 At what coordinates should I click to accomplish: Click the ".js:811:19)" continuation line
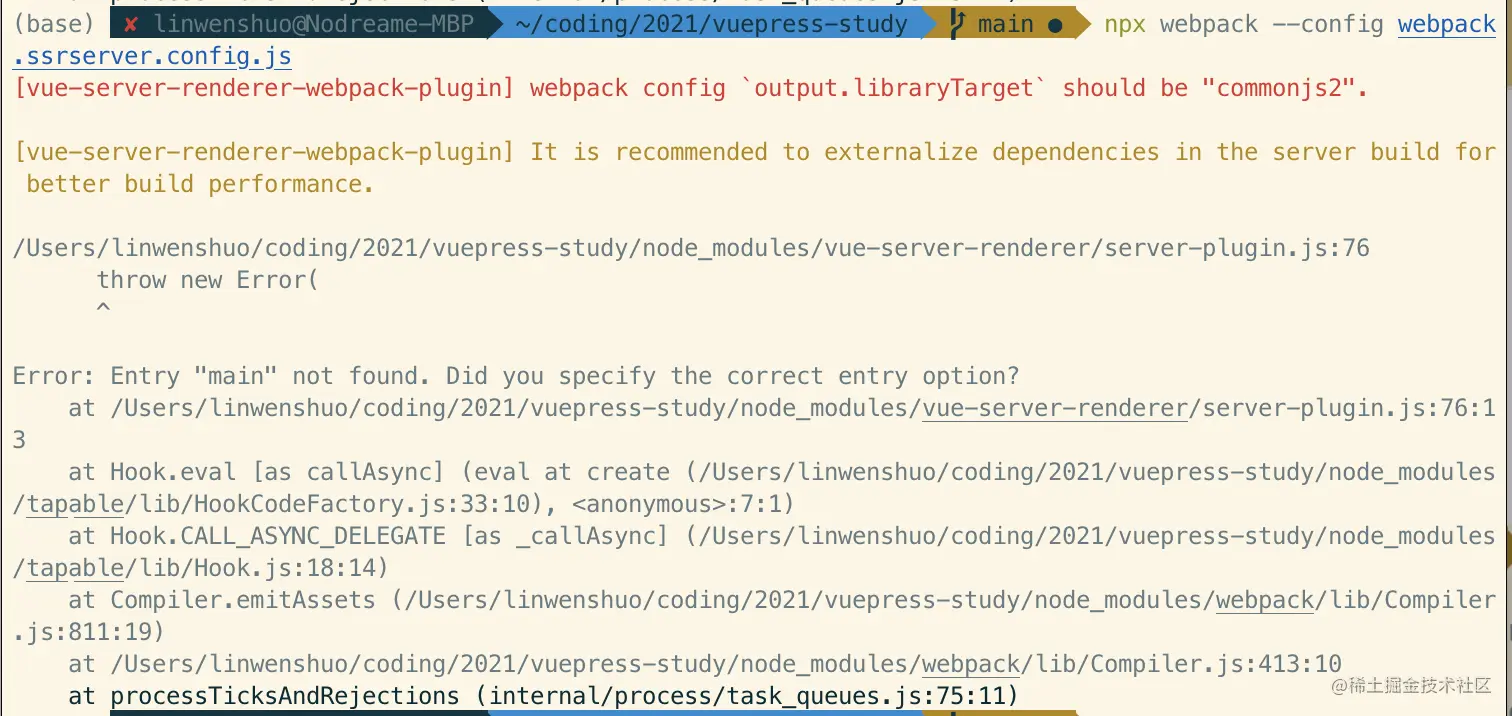click(88, 632)
